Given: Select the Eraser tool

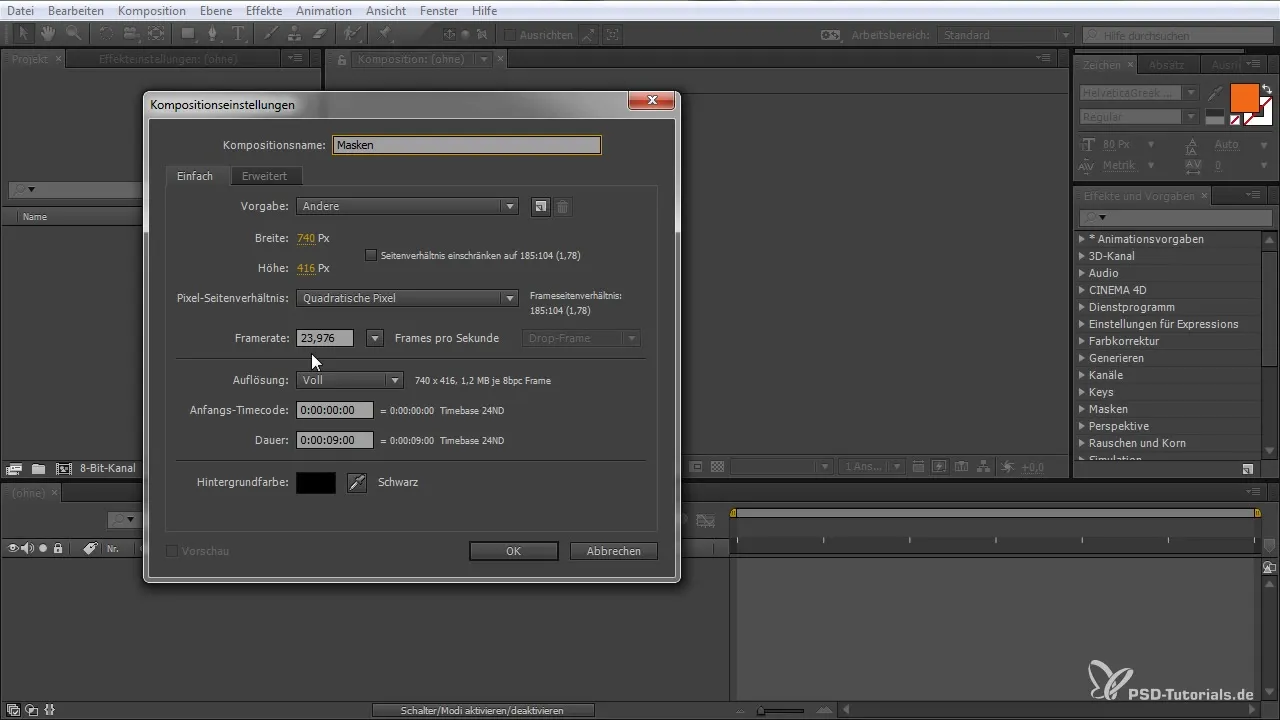Looking at the screenshot, I should click(319, 33).
